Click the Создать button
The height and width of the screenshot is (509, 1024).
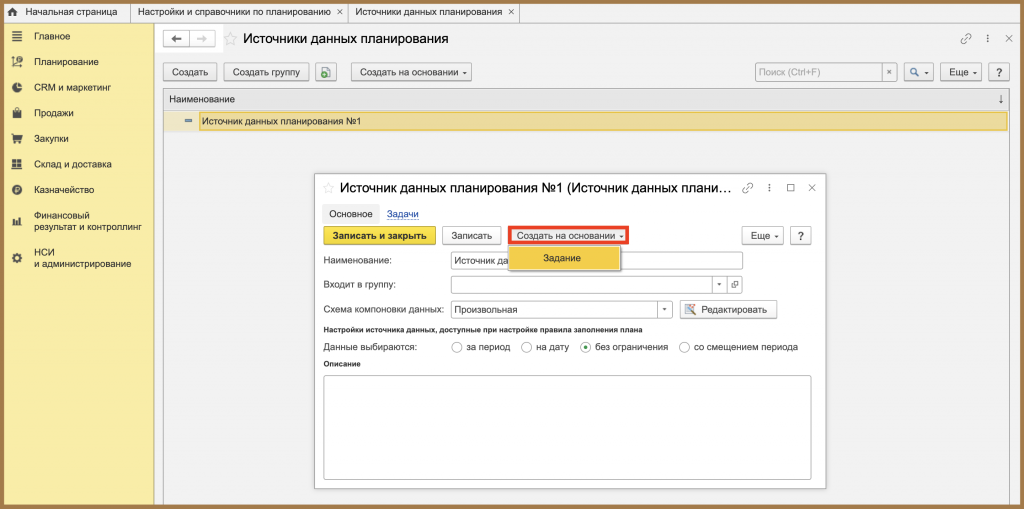(x=190, y=73)
